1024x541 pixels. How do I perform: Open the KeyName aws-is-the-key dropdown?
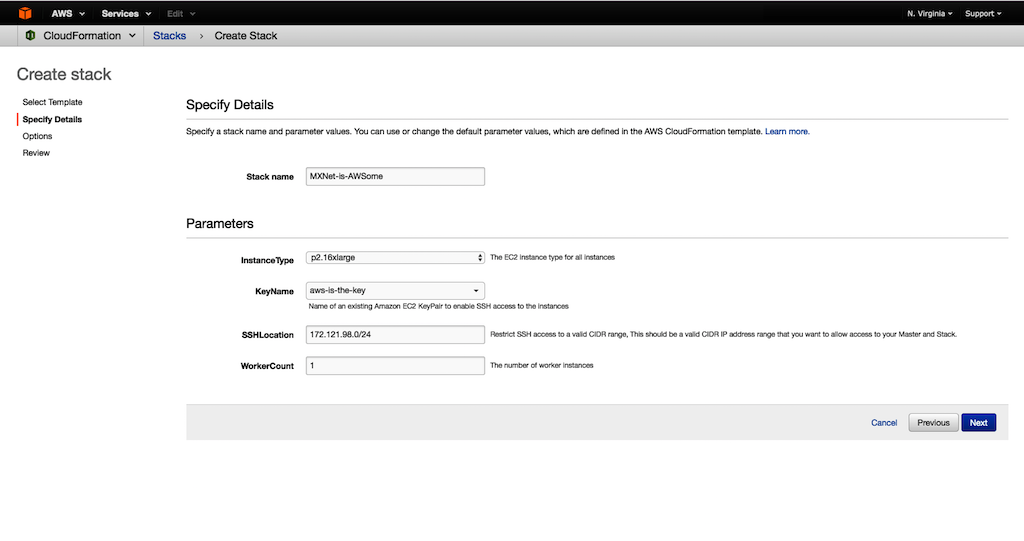click(395, 290)
